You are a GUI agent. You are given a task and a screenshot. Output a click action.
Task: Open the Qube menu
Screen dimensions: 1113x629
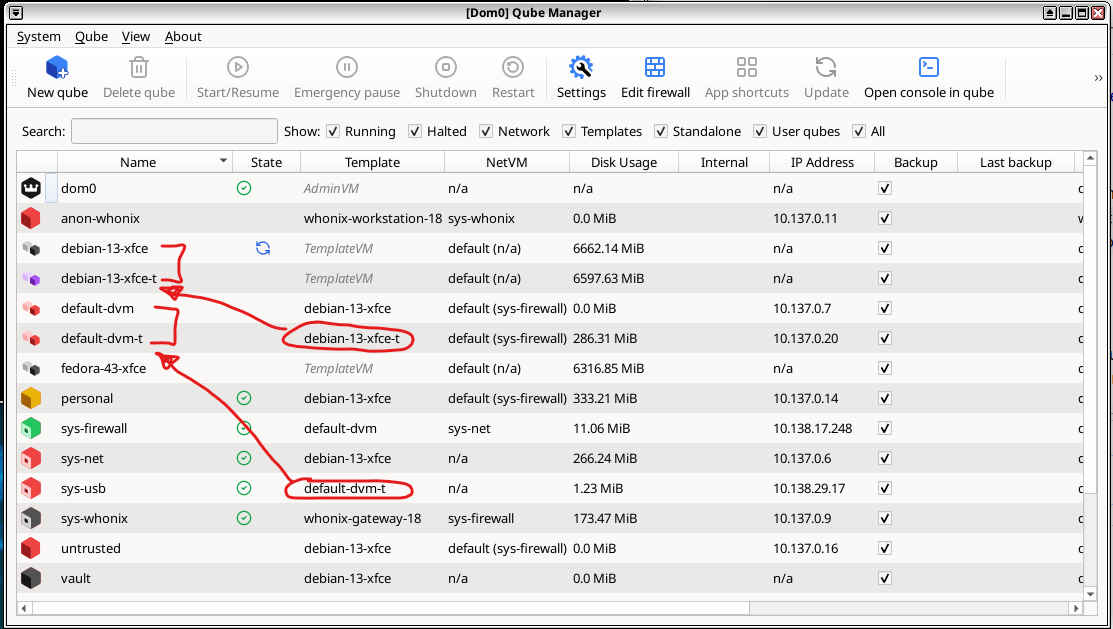[x=92, y=36]
